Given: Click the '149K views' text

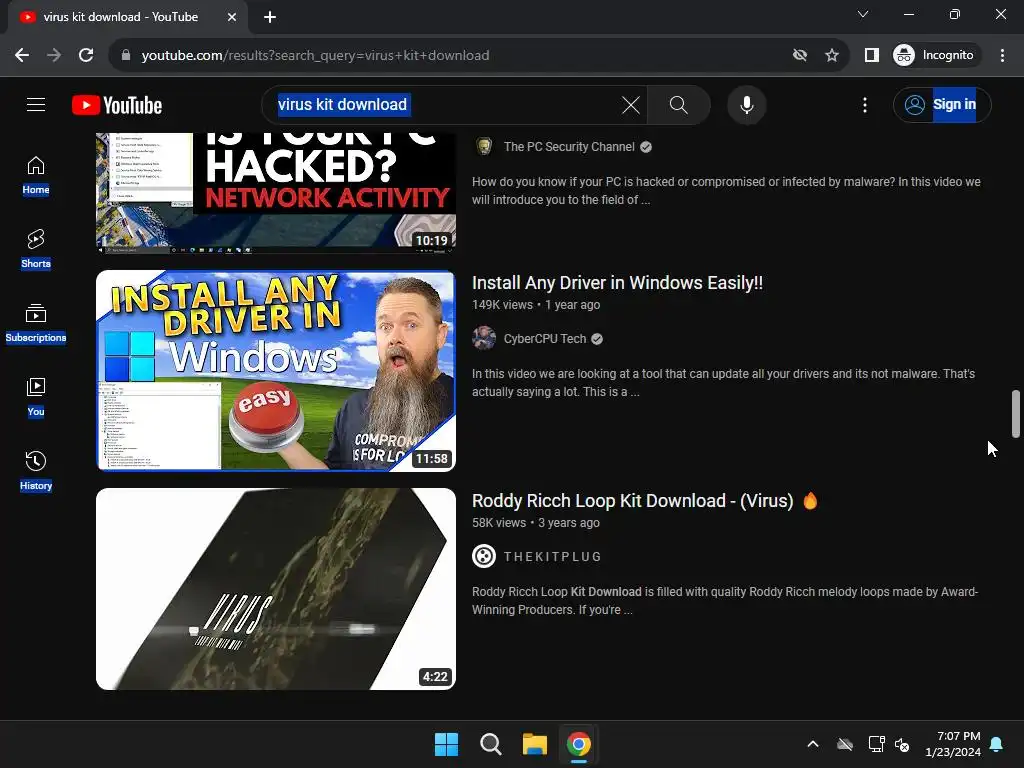Looking at the screenshot, I should pyautogui.click(x=502, y=305).
